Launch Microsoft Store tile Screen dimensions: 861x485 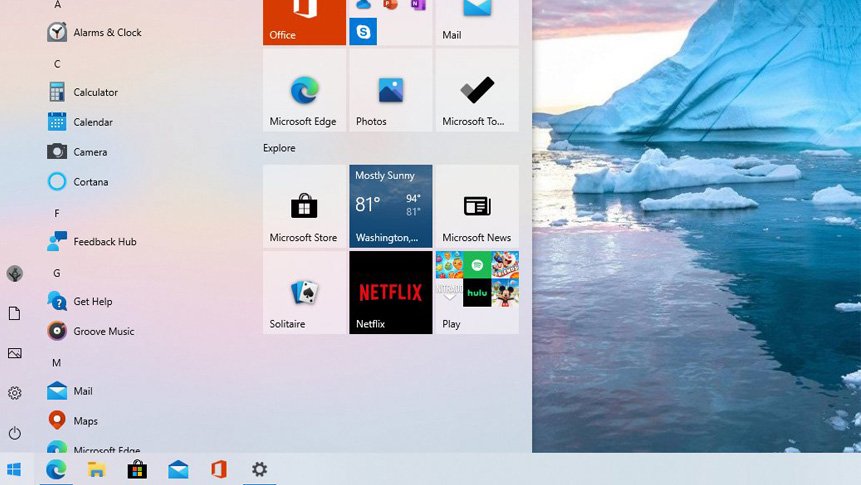pos(304,206)
